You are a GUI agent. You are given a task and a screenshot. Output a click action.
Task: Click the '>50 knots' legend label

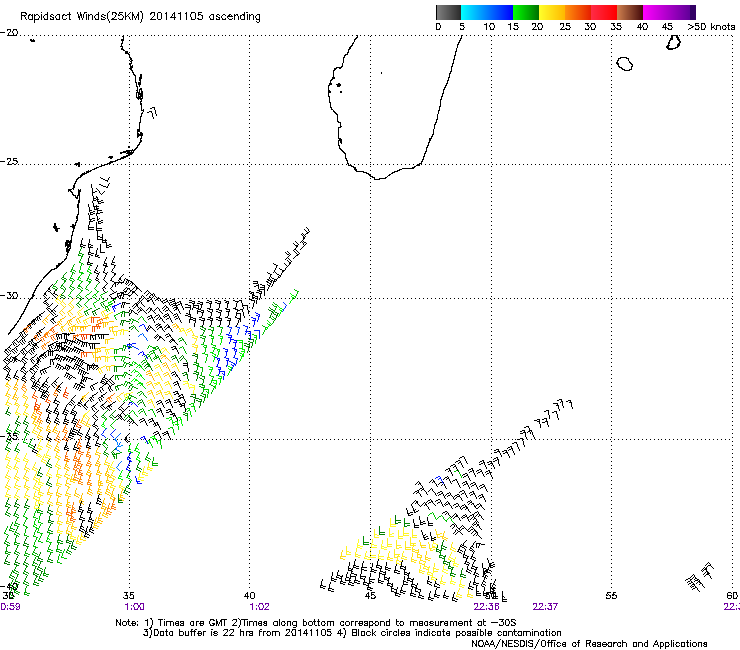click(711, 27)
